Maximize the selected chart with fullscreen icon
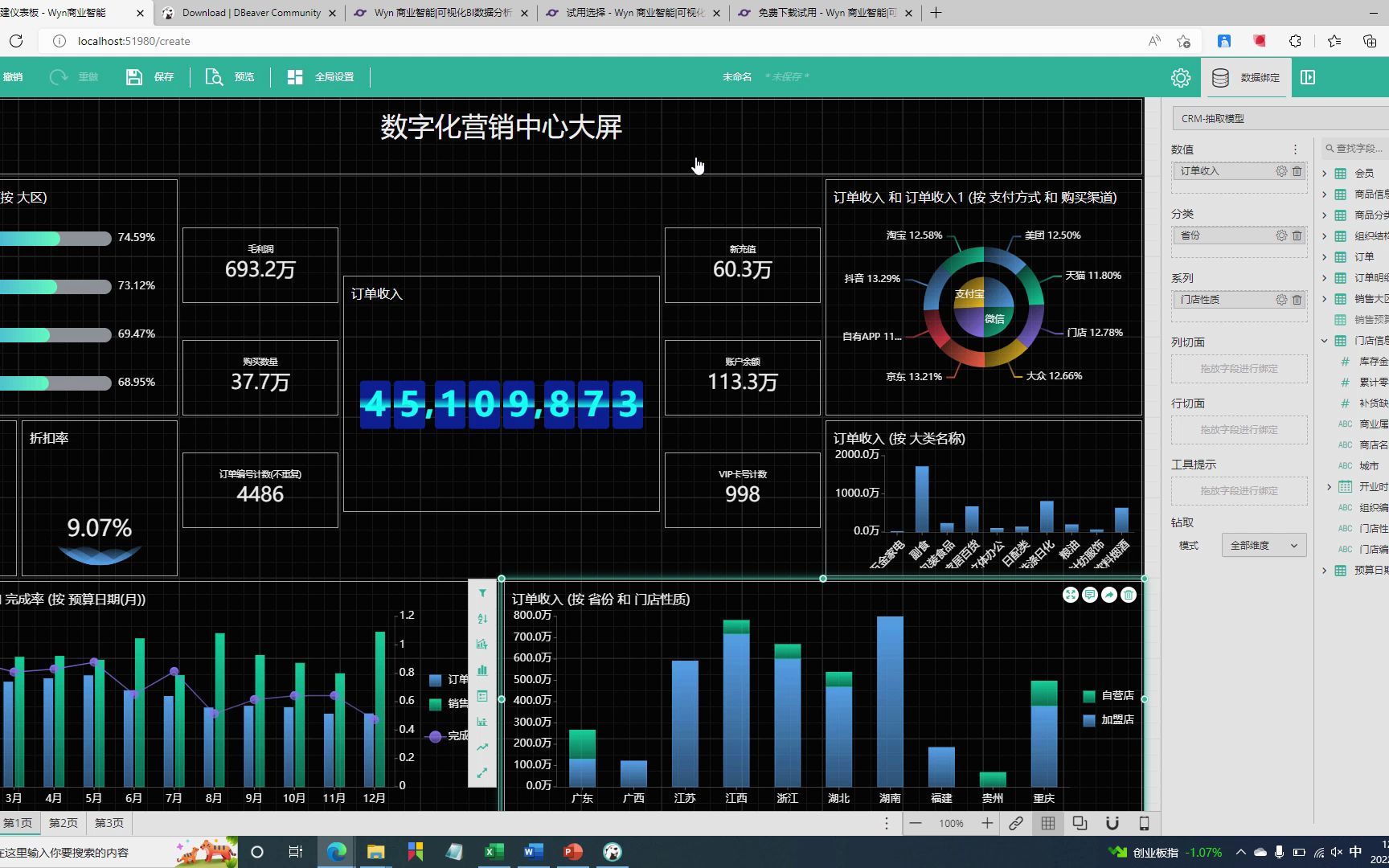The image size is (1389, 868). (x=1070, y=595)
